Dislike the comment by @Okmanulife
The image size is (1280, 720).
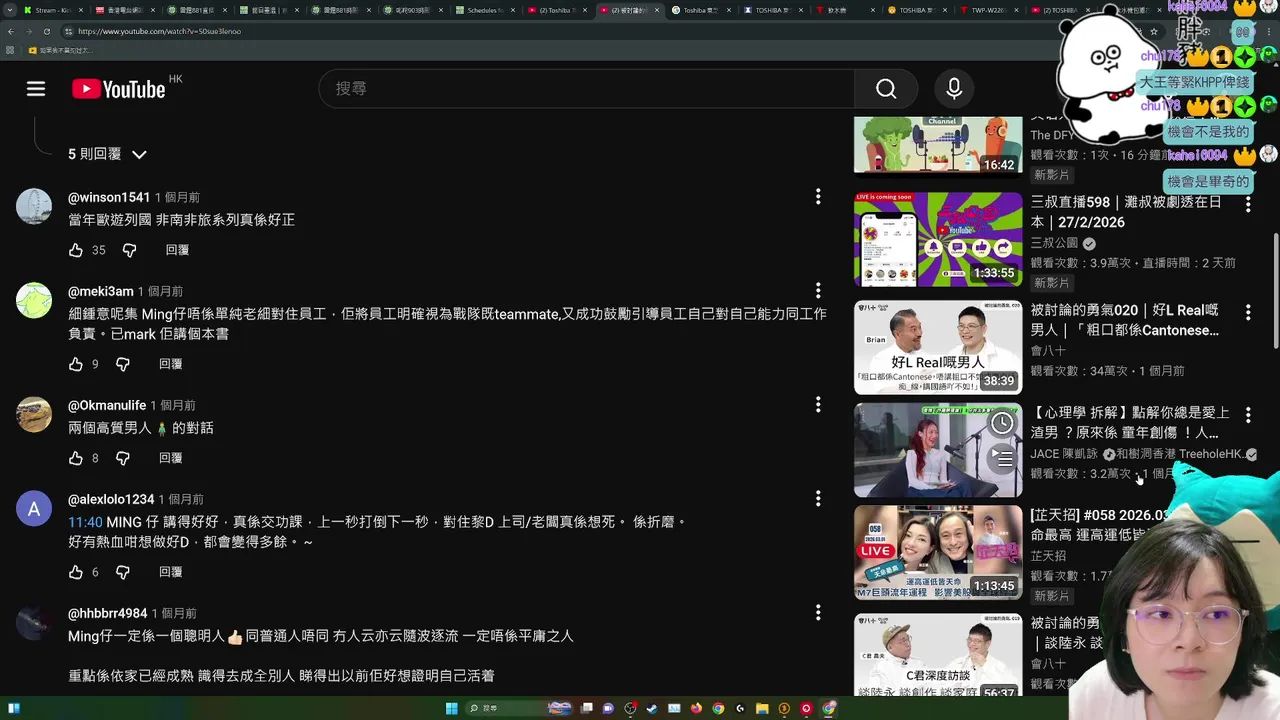[x=123, y=458]
